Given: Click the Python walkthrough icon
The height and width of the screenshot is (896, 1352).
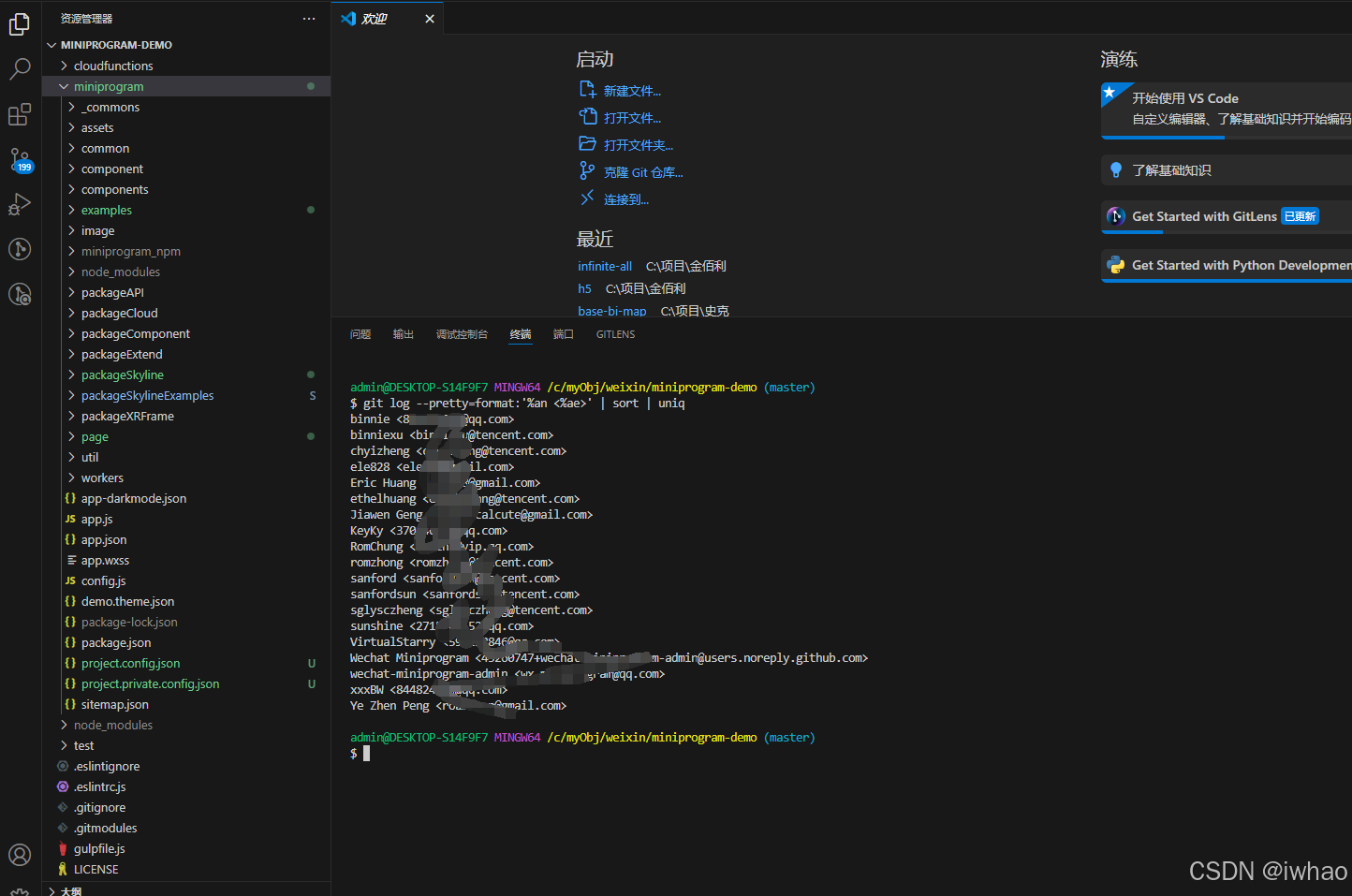Looking at the screenshot, I should pos(1115,265).
